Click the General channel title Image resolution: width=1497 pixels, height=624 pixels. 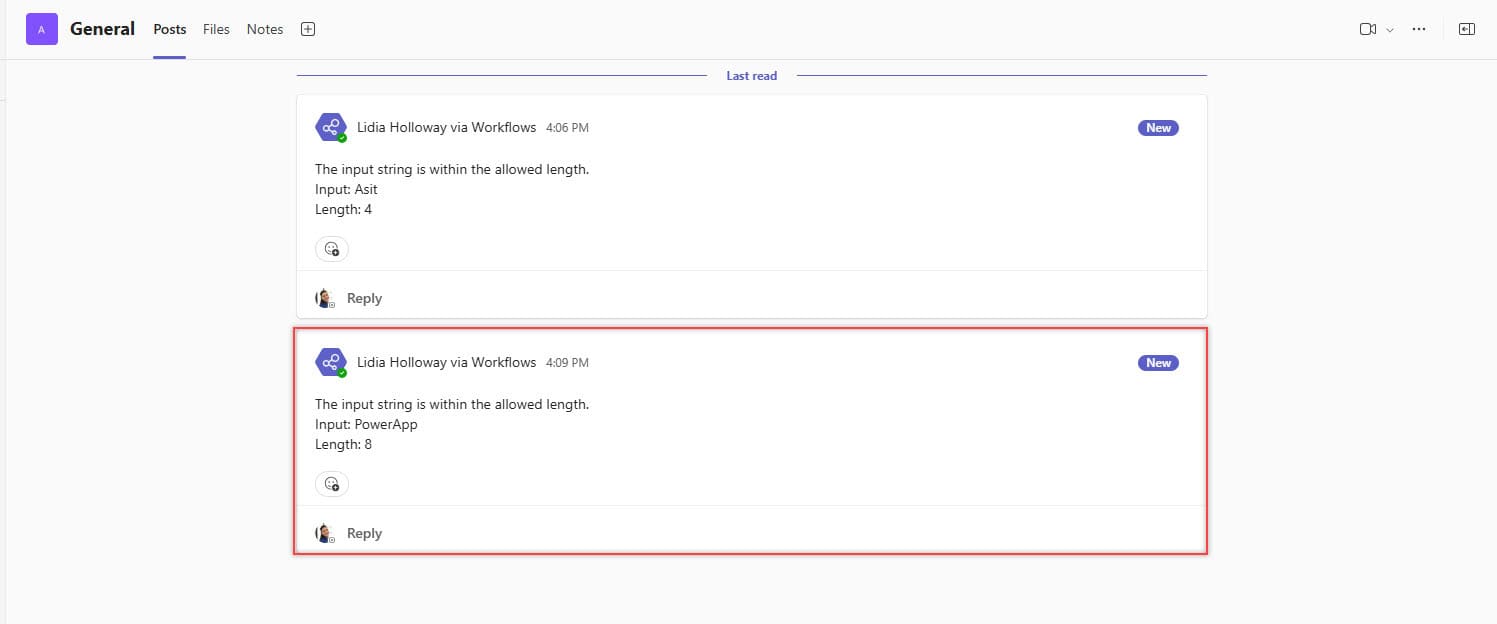point(102,29)
